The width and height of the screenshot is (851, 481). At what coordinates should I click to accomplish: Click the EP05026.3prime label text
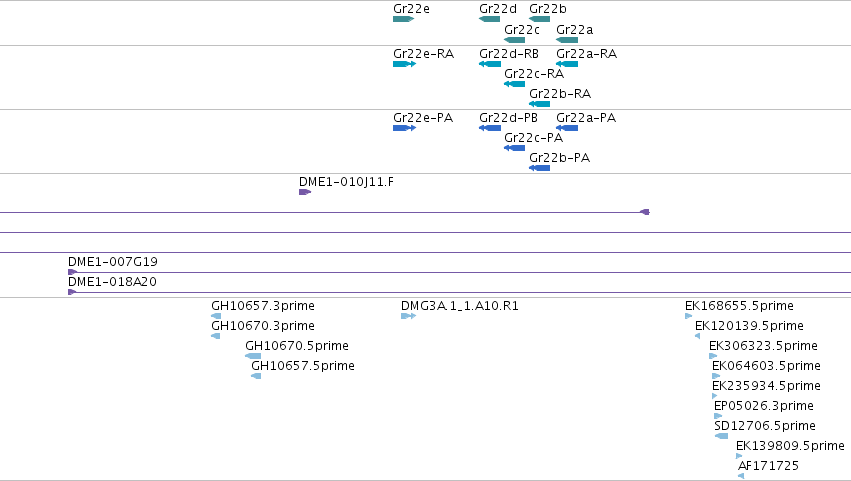pos(764,406)
